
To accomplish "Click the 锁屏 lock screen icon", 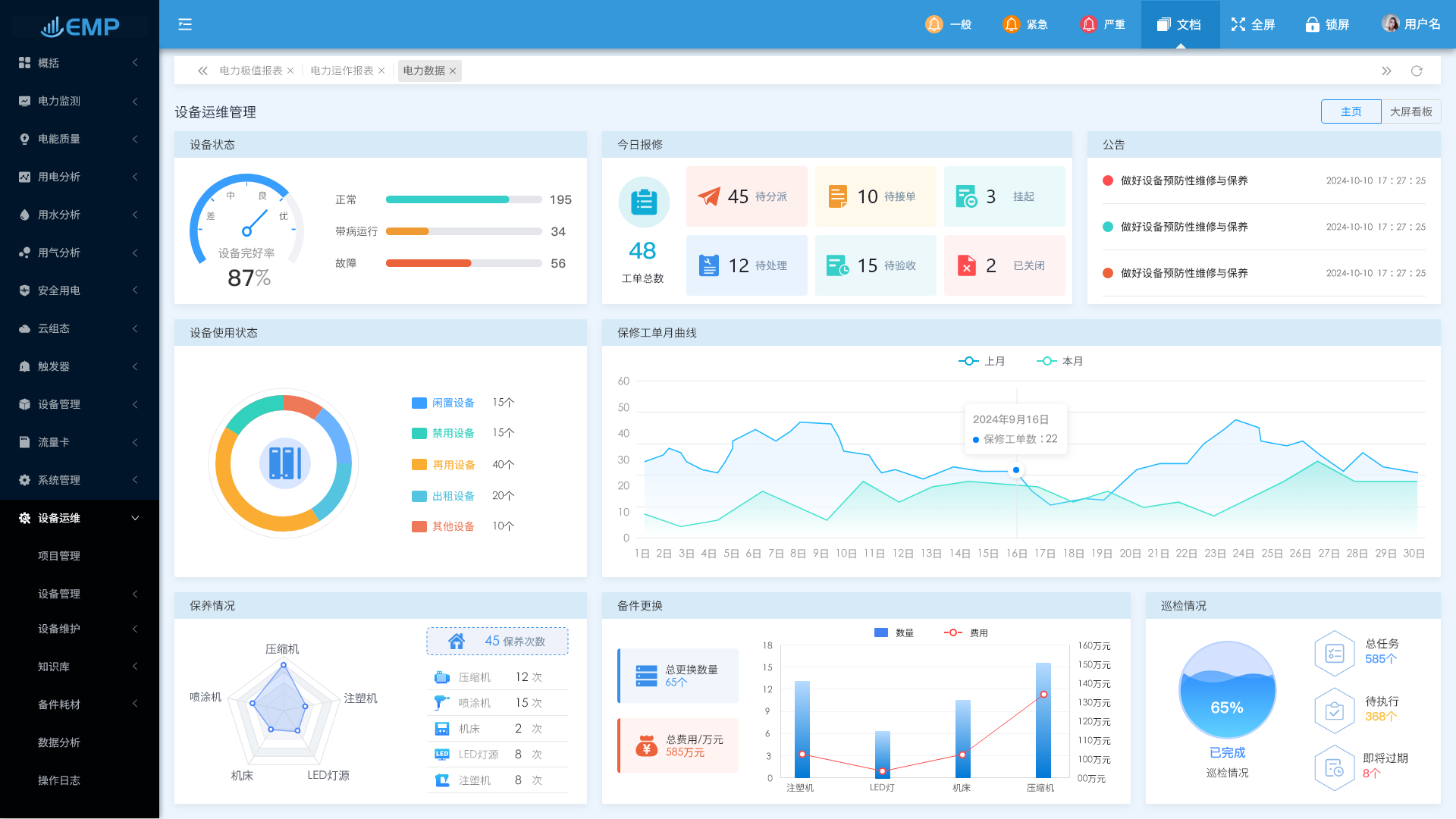I will click(x=1312, y=24).
